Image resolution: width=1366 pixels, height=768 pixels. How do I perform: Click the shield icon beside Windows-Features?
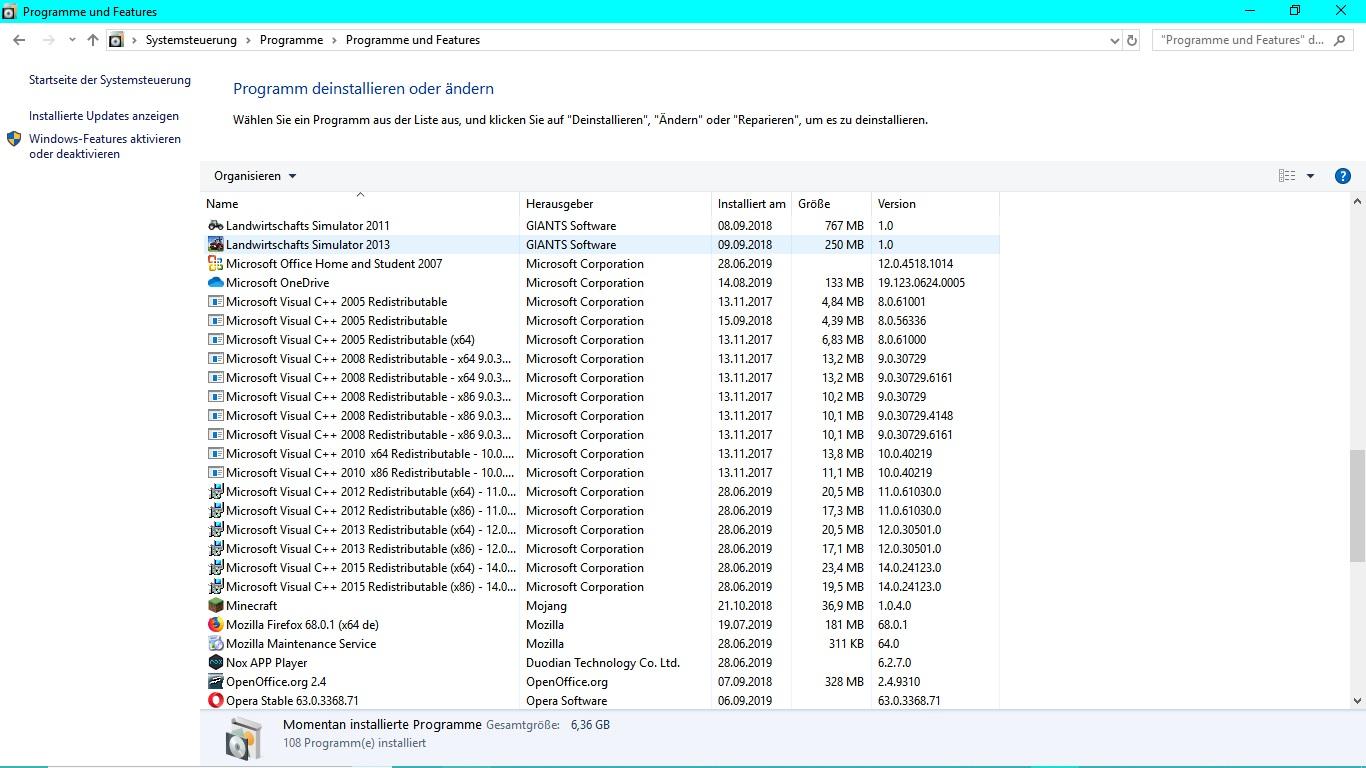(14, 139)
